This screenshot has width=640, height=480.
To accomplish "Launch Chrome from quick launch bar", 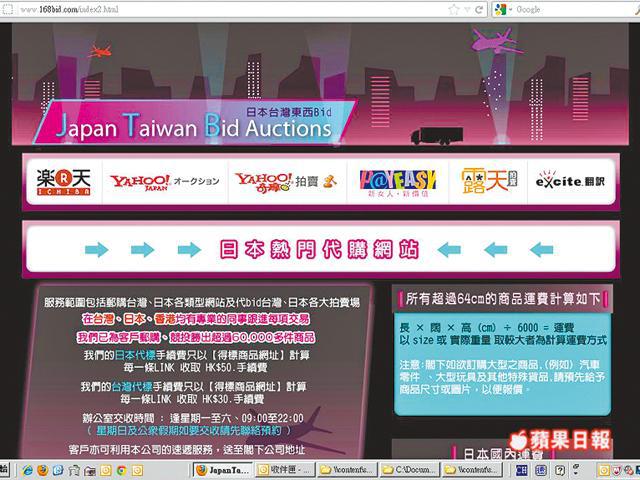I will [x=122, y=470].
